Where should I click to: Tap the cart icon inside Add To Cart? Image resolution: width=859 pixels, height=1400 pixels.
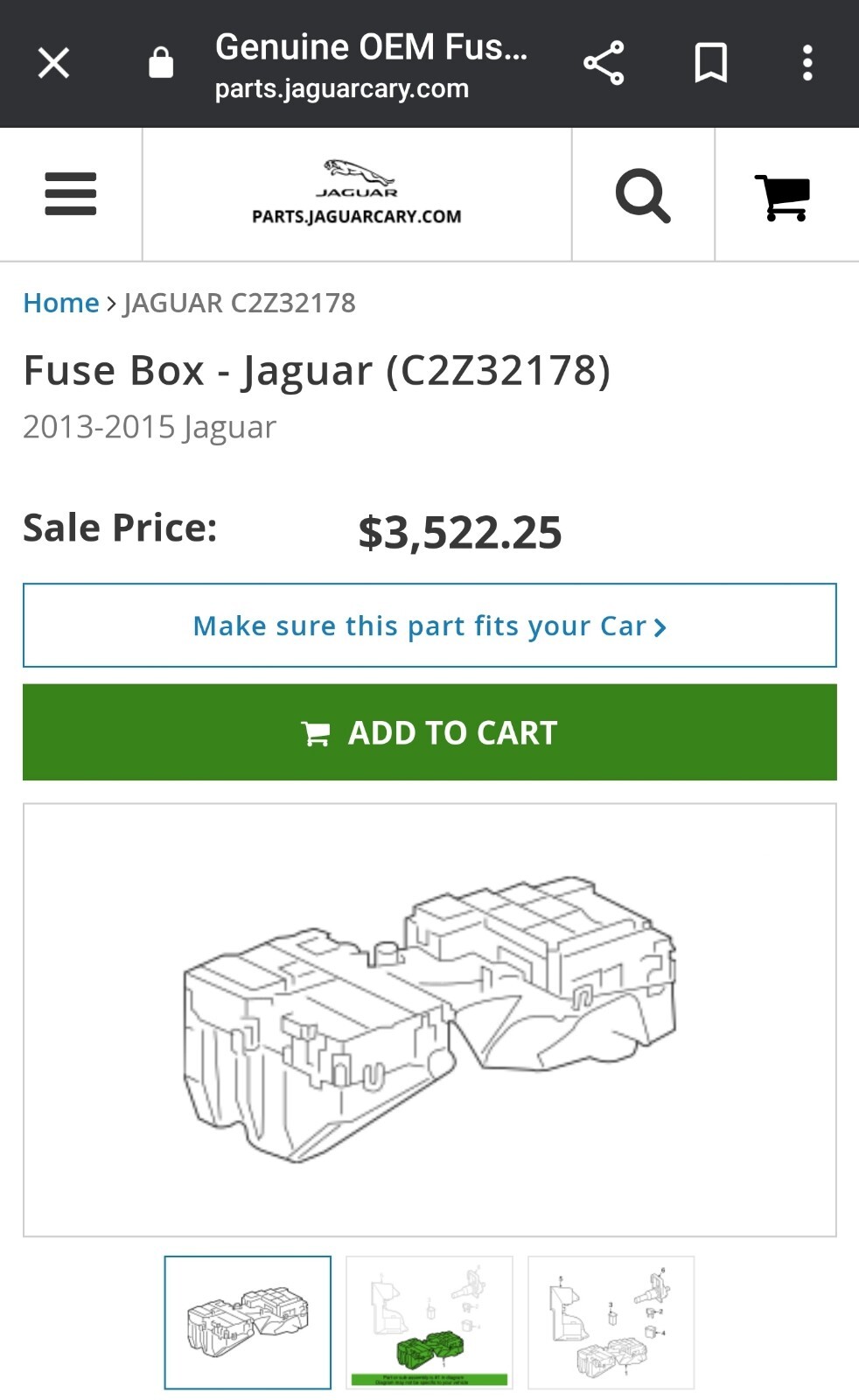click(x=315, y=732)
